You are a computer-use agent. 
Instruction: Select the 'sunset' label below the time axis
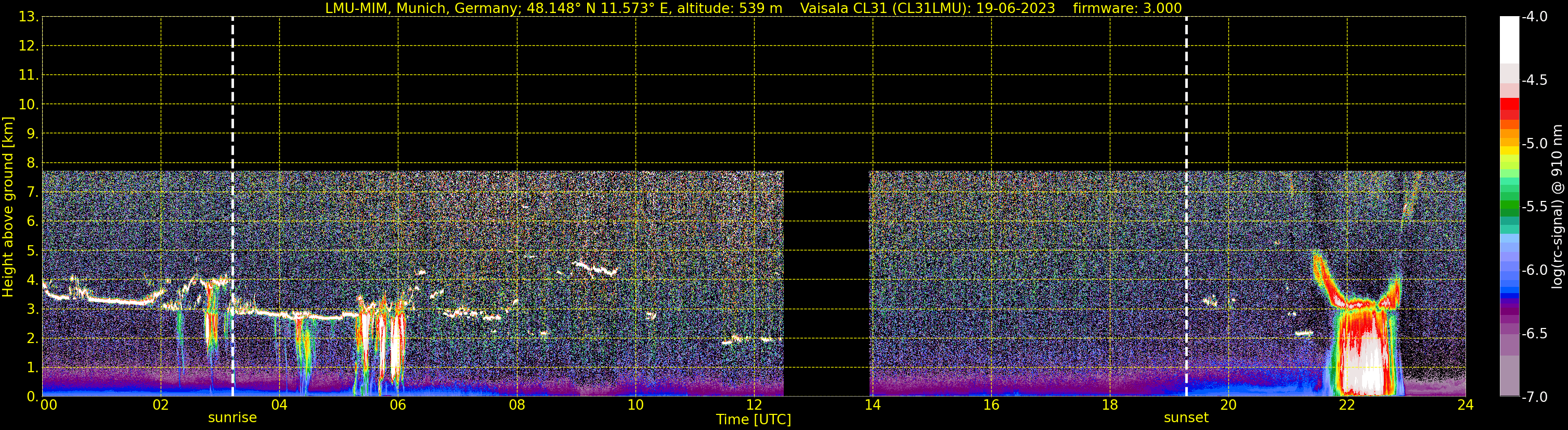pos(1186,418)
